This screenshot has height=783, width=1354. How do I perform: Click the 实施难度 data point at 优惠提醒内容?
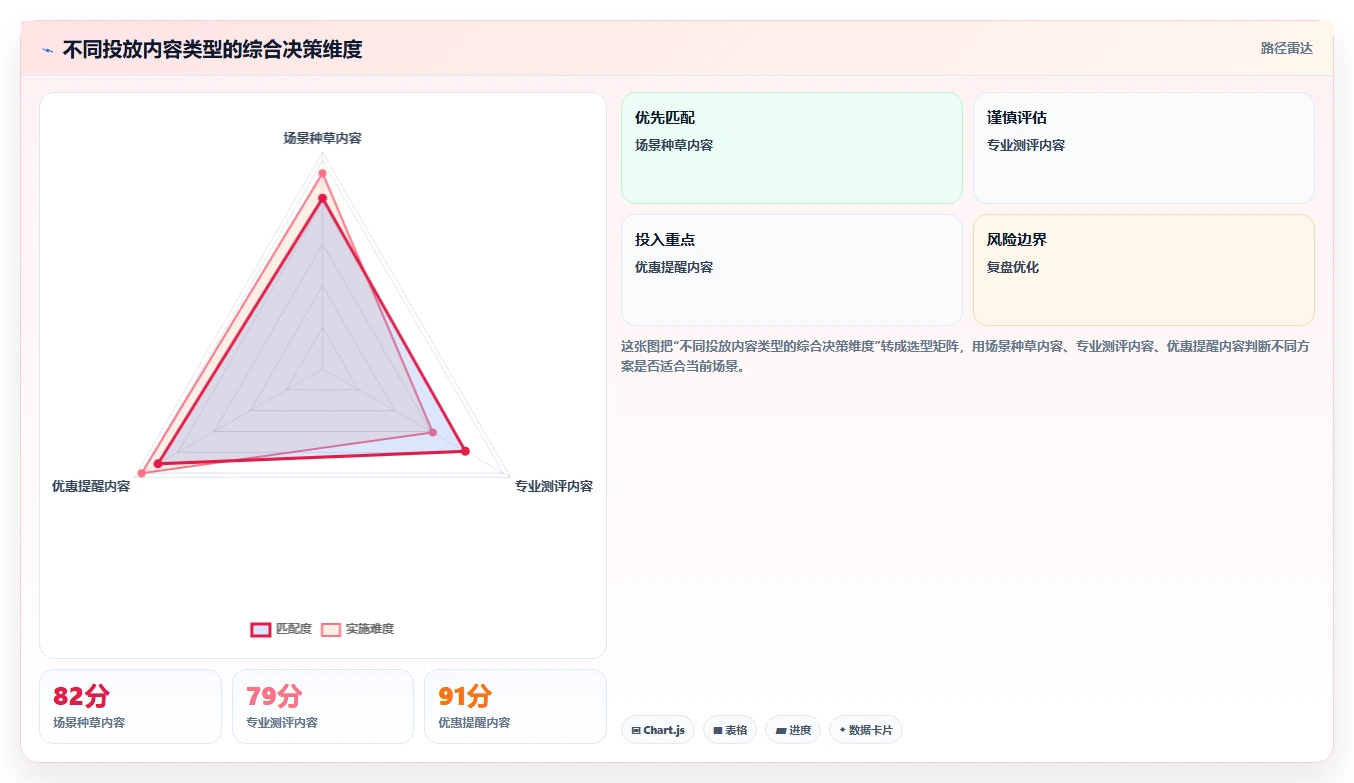click(141, 473)
